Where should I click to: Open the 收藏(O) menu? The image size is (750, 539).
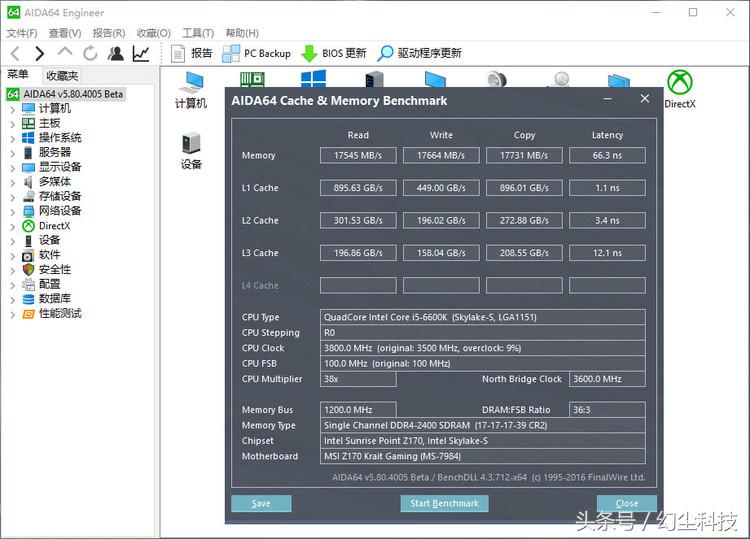click(x=154, y=33)
